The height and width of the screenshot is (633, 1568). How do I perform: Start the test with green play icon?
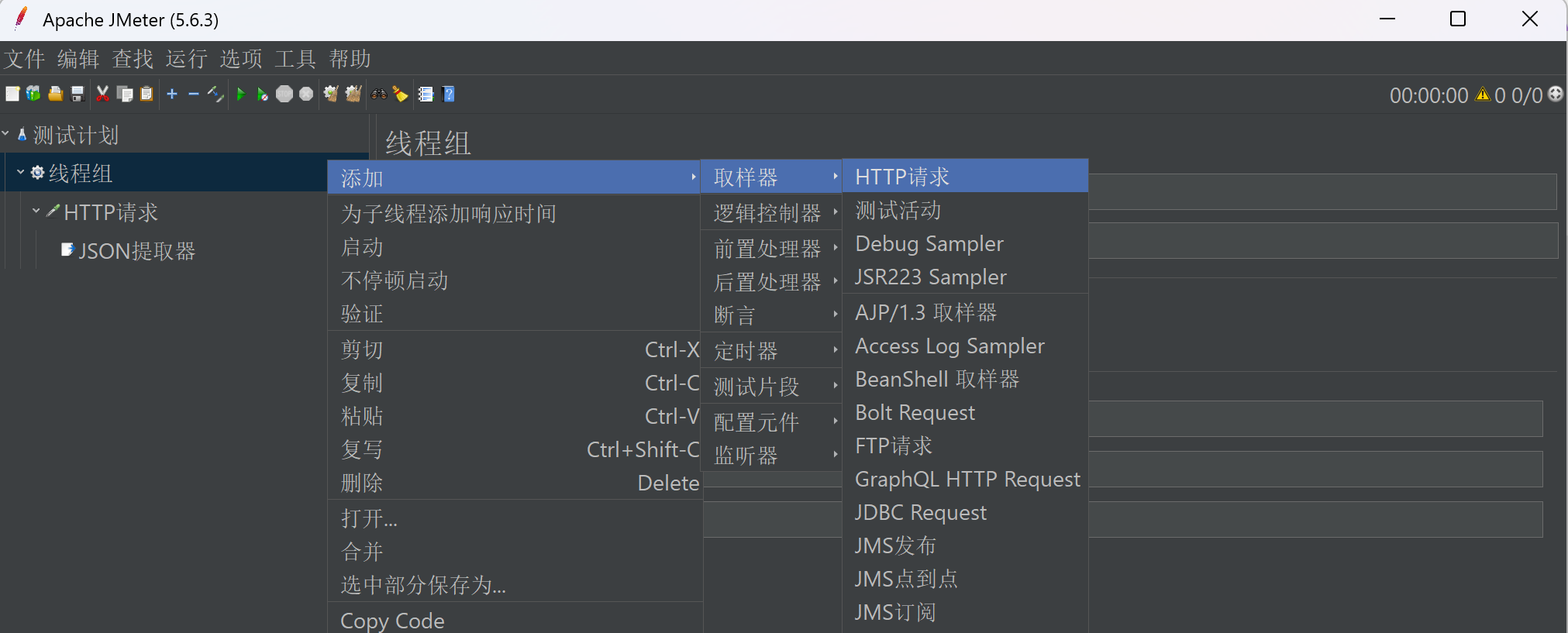point(241,94)
